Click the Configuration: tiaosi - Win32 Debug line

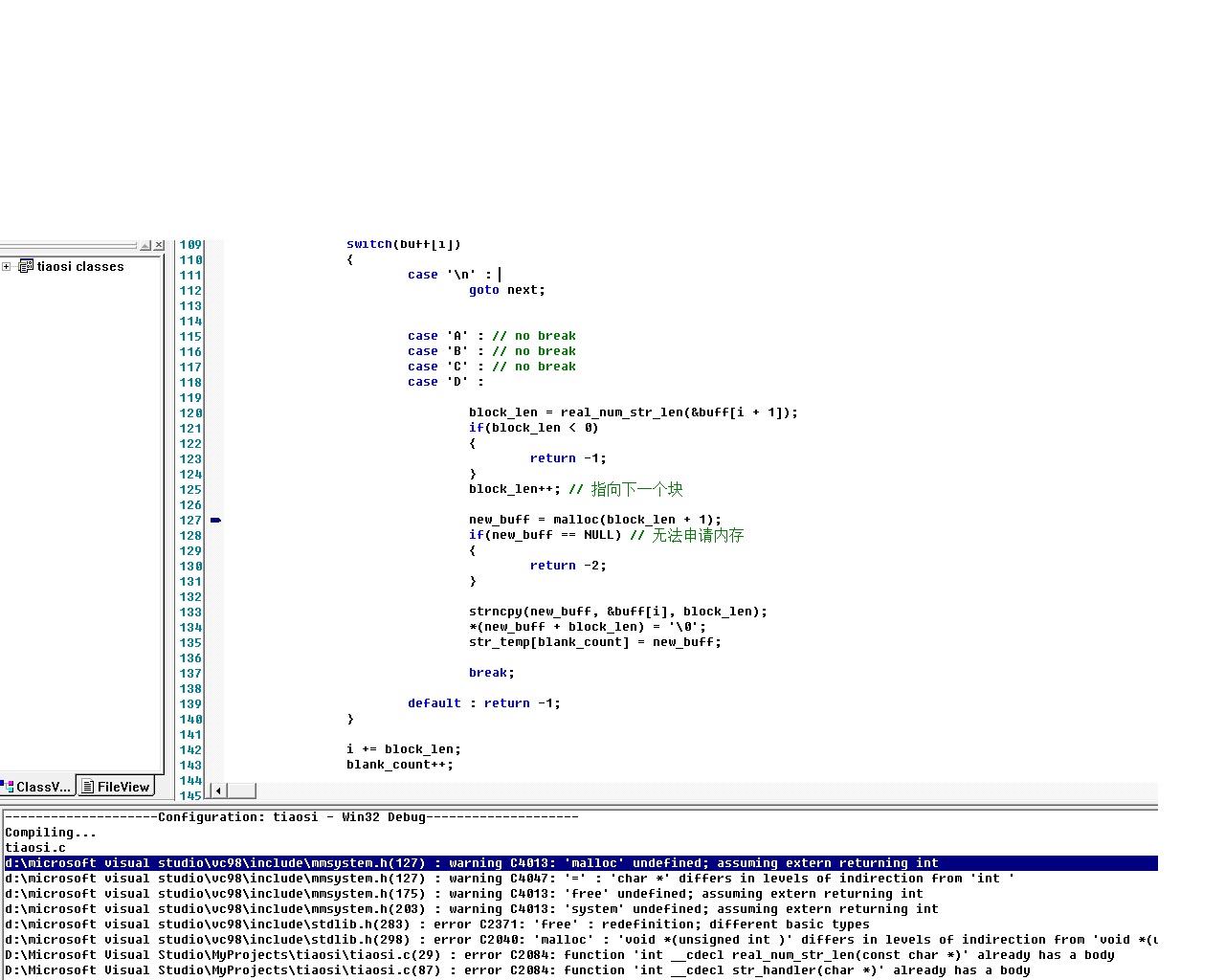[x=292, y=817]
